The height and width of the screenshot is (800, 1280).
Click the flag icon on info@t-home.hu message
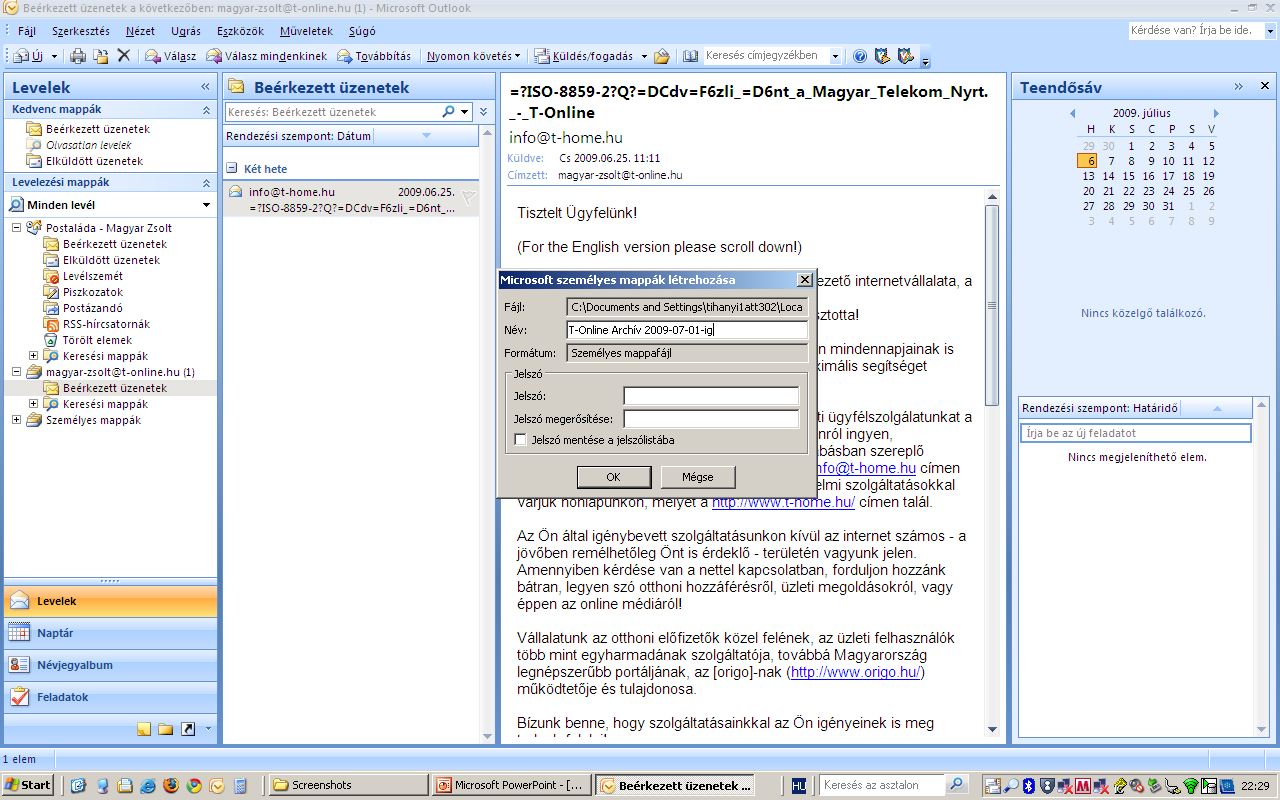click(468, 198)
